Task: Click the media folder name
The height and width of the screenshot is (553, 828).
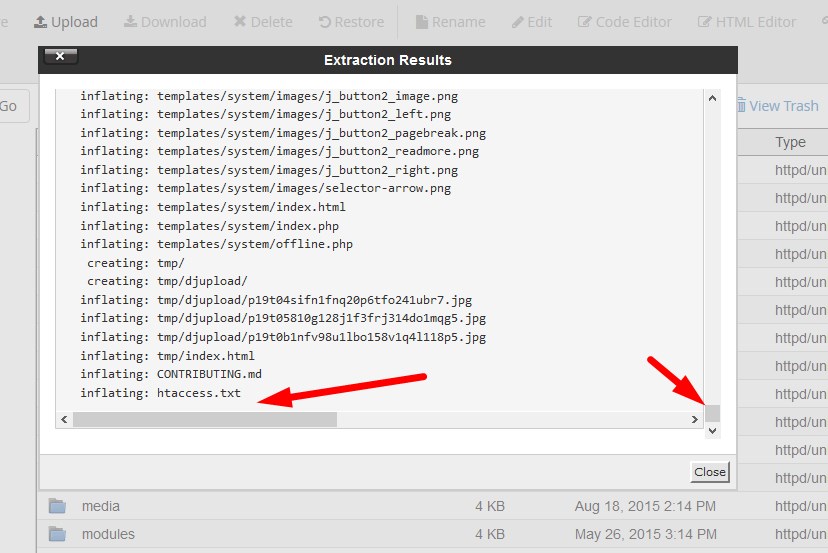Action: (101, 506)
